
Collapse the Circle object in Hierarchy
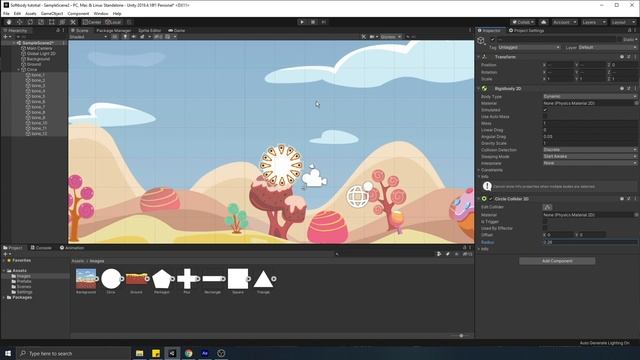pyautogui.click(x=19, y=70)
